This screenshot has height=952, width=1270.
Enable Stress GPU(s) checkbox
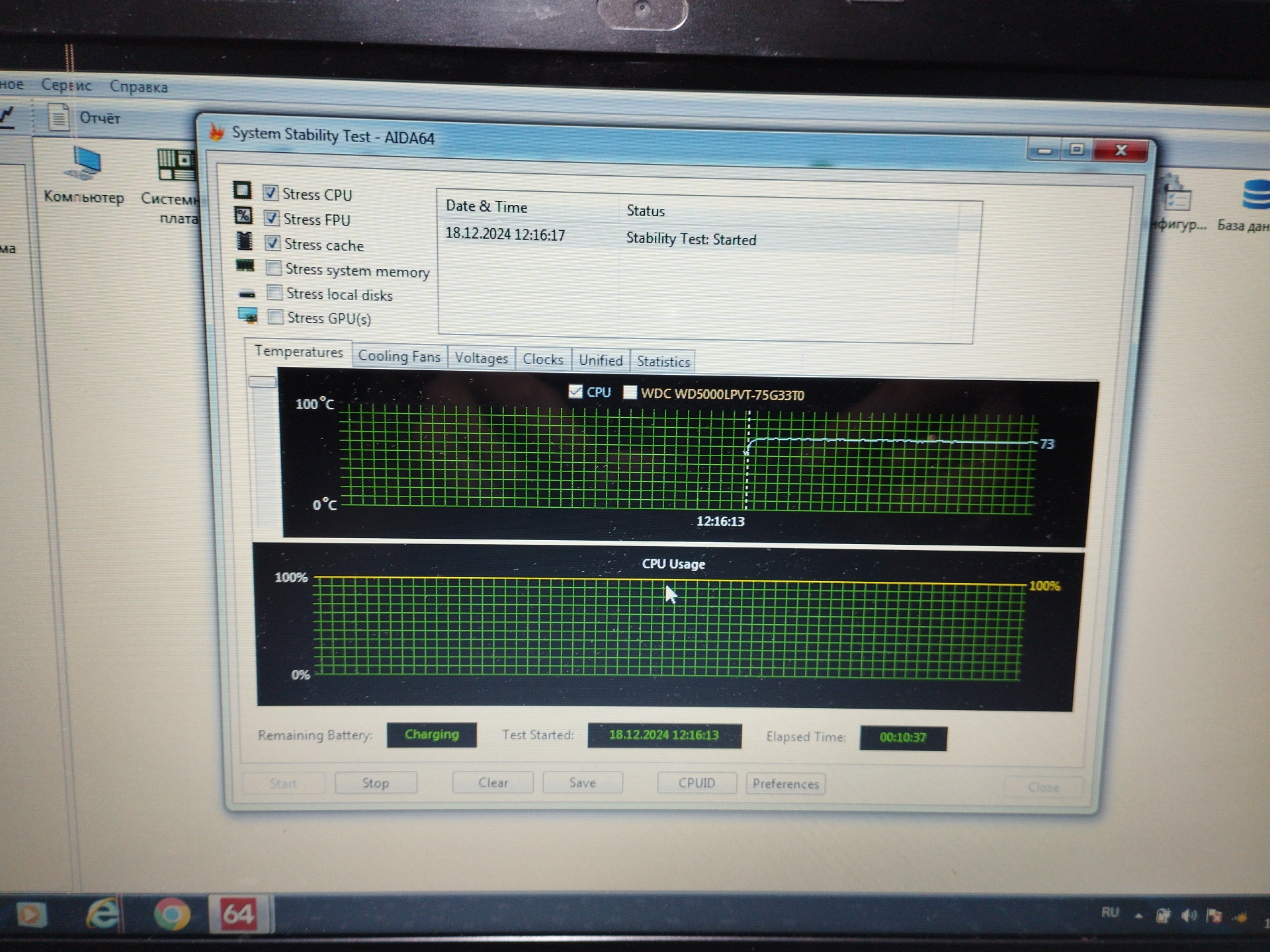click(275, 317)
